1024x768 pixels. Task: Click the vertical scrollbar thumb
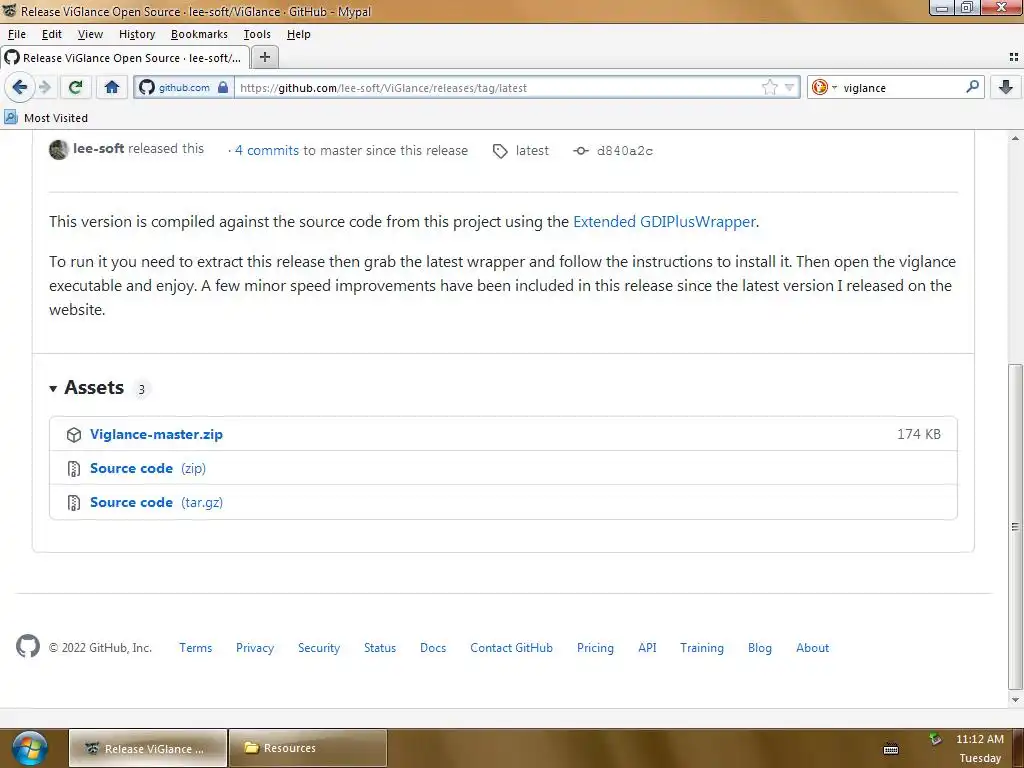tap(1015, 526)
